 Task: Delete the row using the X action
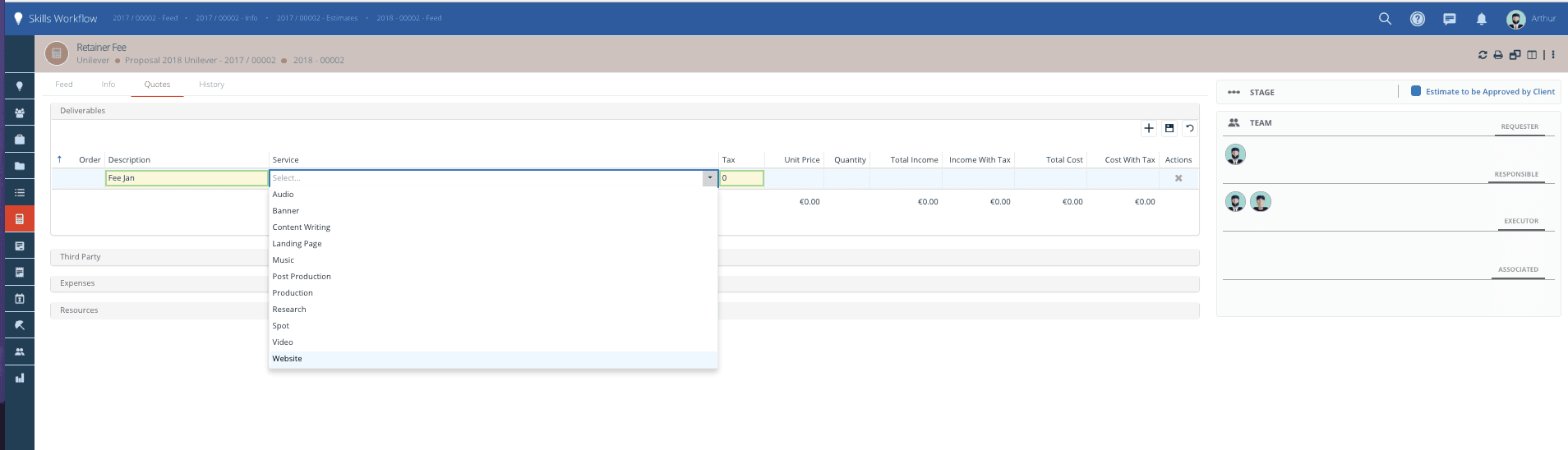[x=1178, y=178]
